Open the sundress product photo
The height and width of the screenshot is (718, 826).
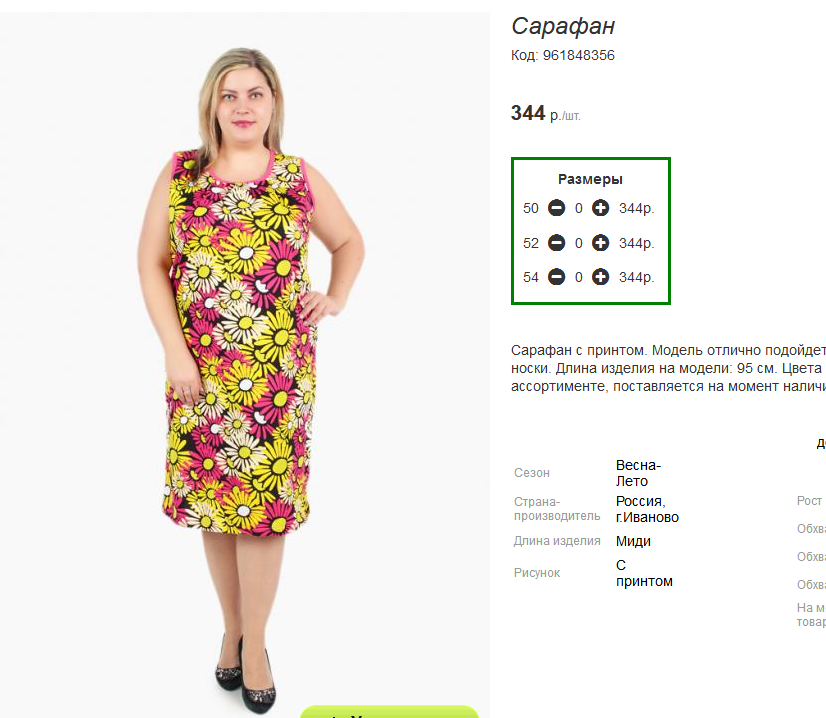pos(245,363)
